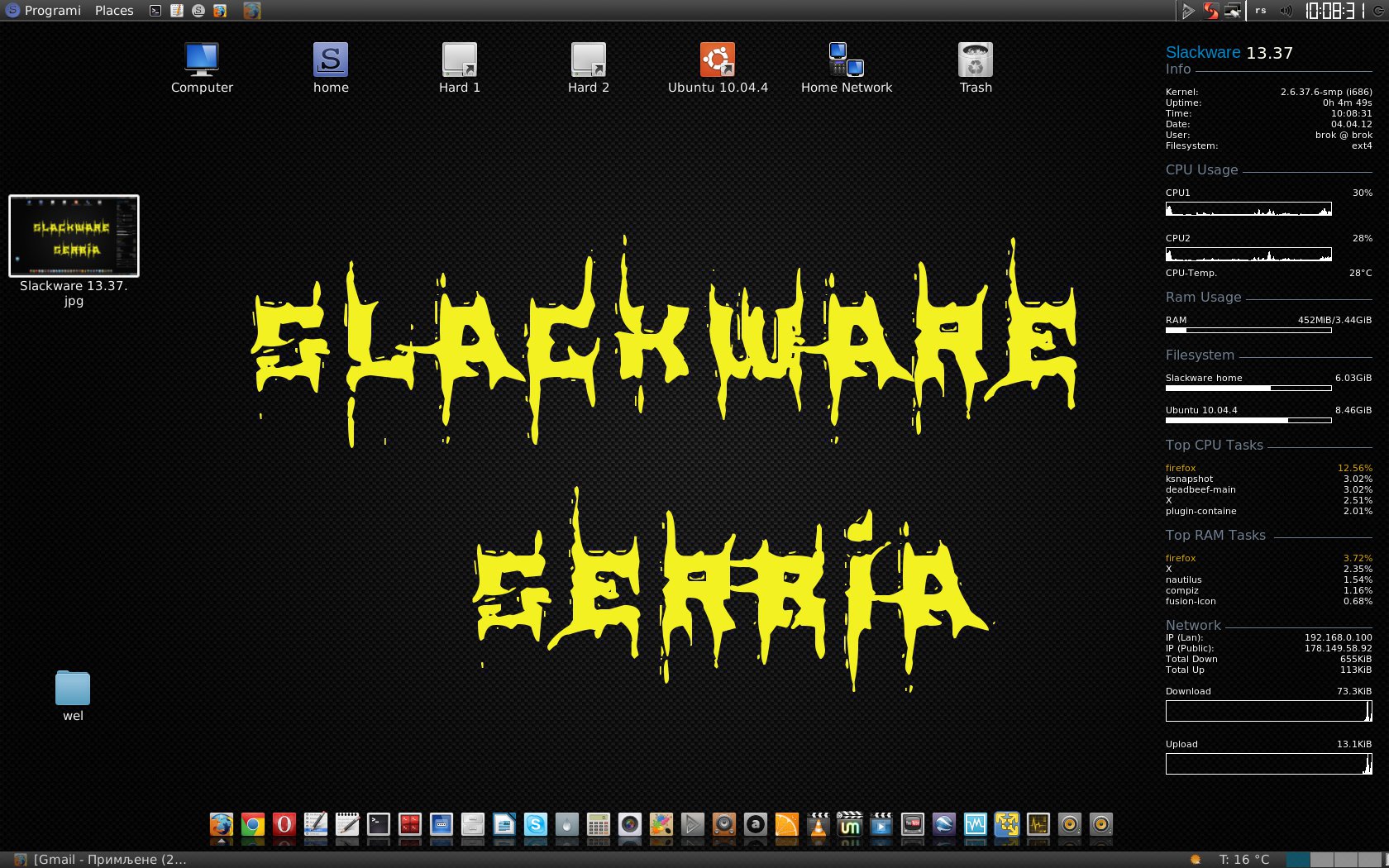1389x868 pixels.
Task: Open Skype from the dock
Action: tap(536, 825)
